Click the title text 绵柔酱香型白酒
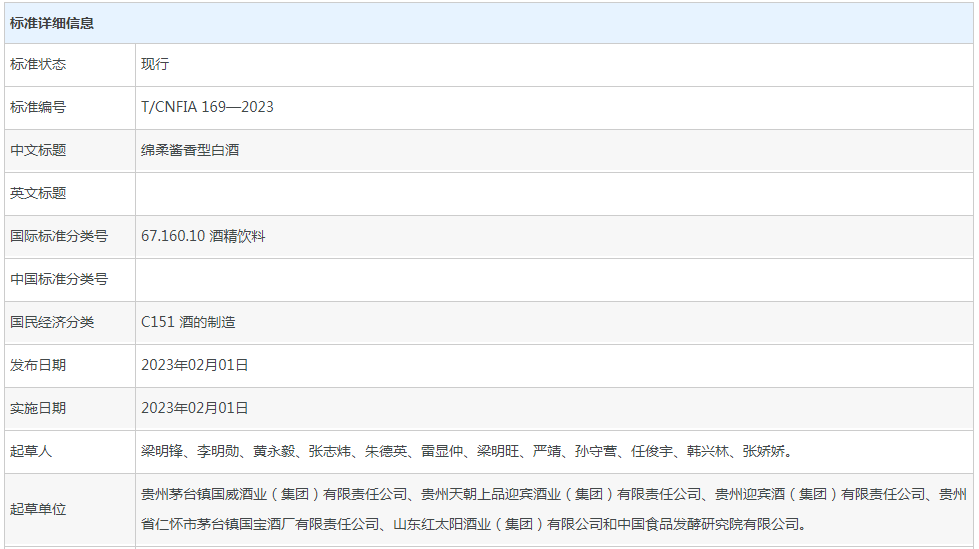979x549 pixels. coord(190,150)
